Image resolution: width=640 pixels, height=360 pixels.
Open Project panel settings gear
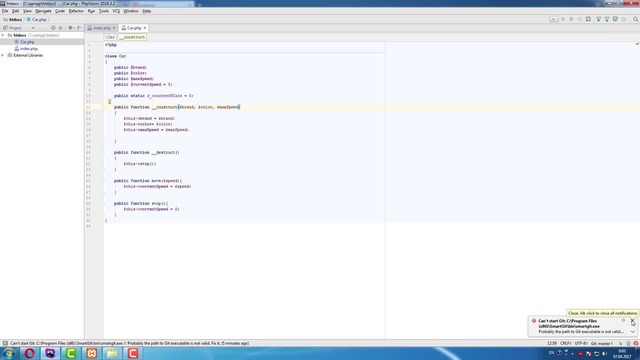pos(71,28)
